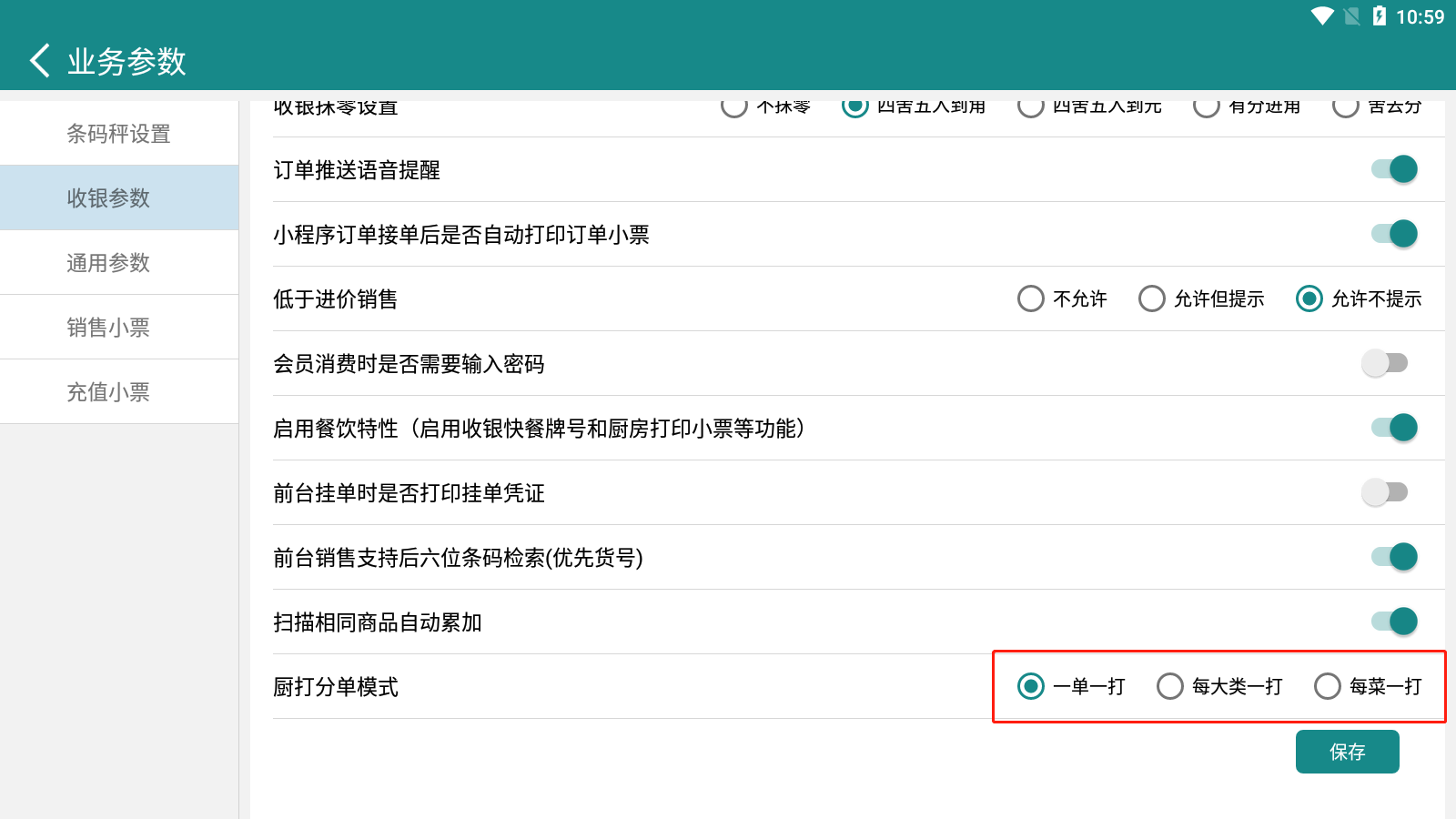Click the back arrow beside 业务参数
Viewport: 1456px width, 819px height.
point(40,61)
